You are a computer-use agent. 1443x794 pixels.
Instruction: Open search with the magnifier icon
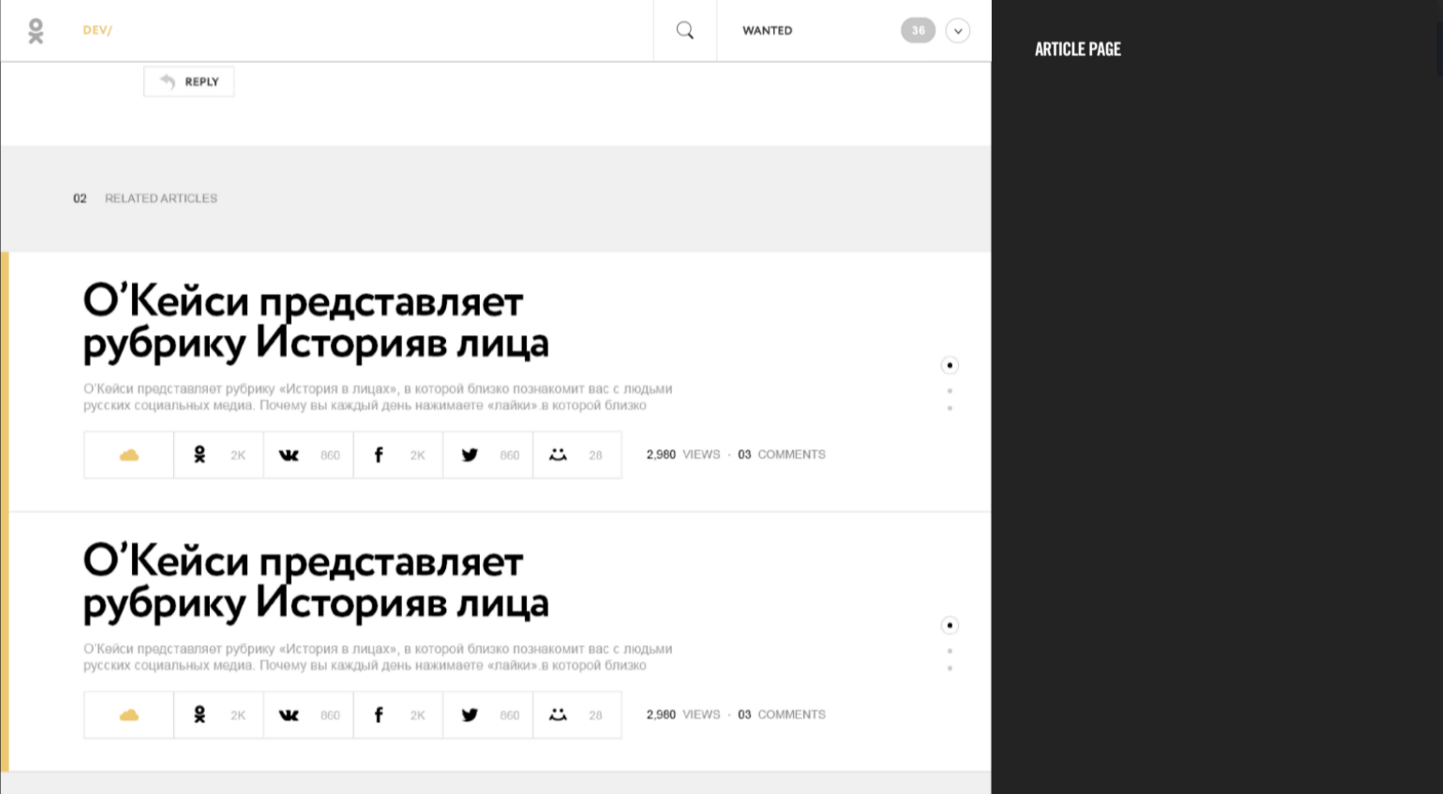(x=685, y=31)
